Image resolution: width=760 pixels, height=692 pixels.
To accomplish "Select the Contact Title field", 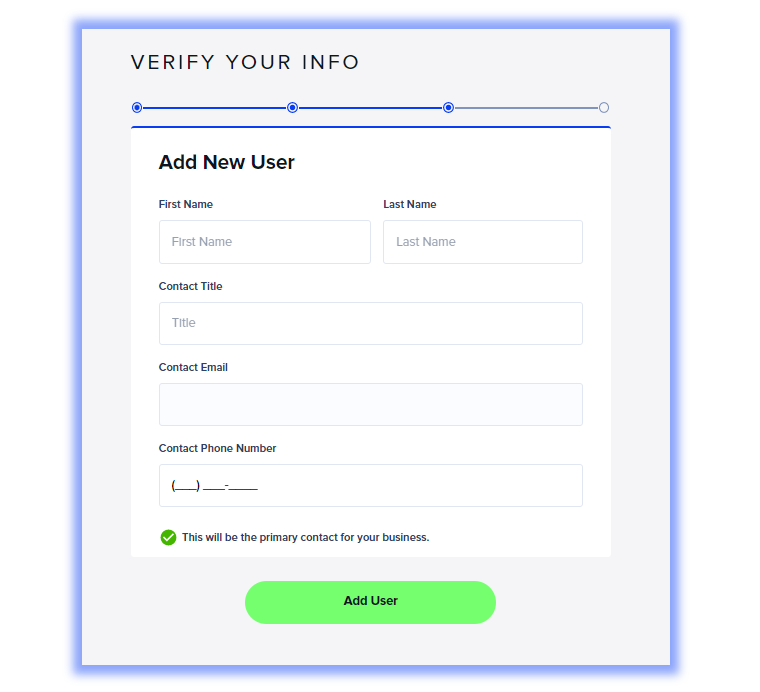I will (x=370, y=323).
